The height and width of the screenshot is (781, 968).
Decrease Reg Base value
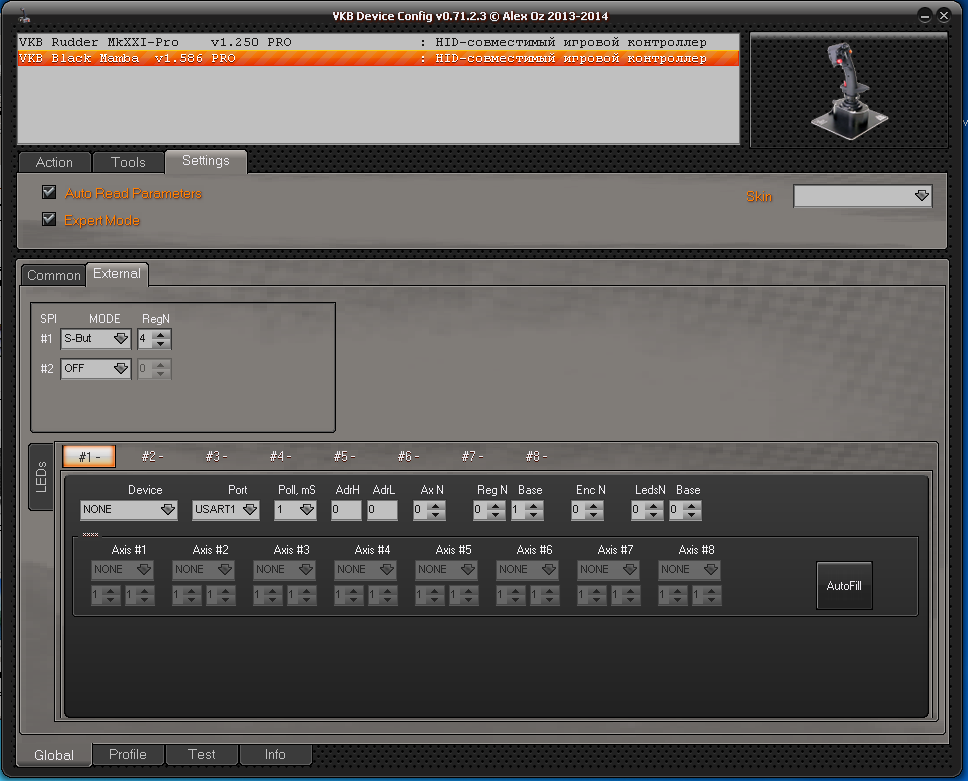[534, 515]
